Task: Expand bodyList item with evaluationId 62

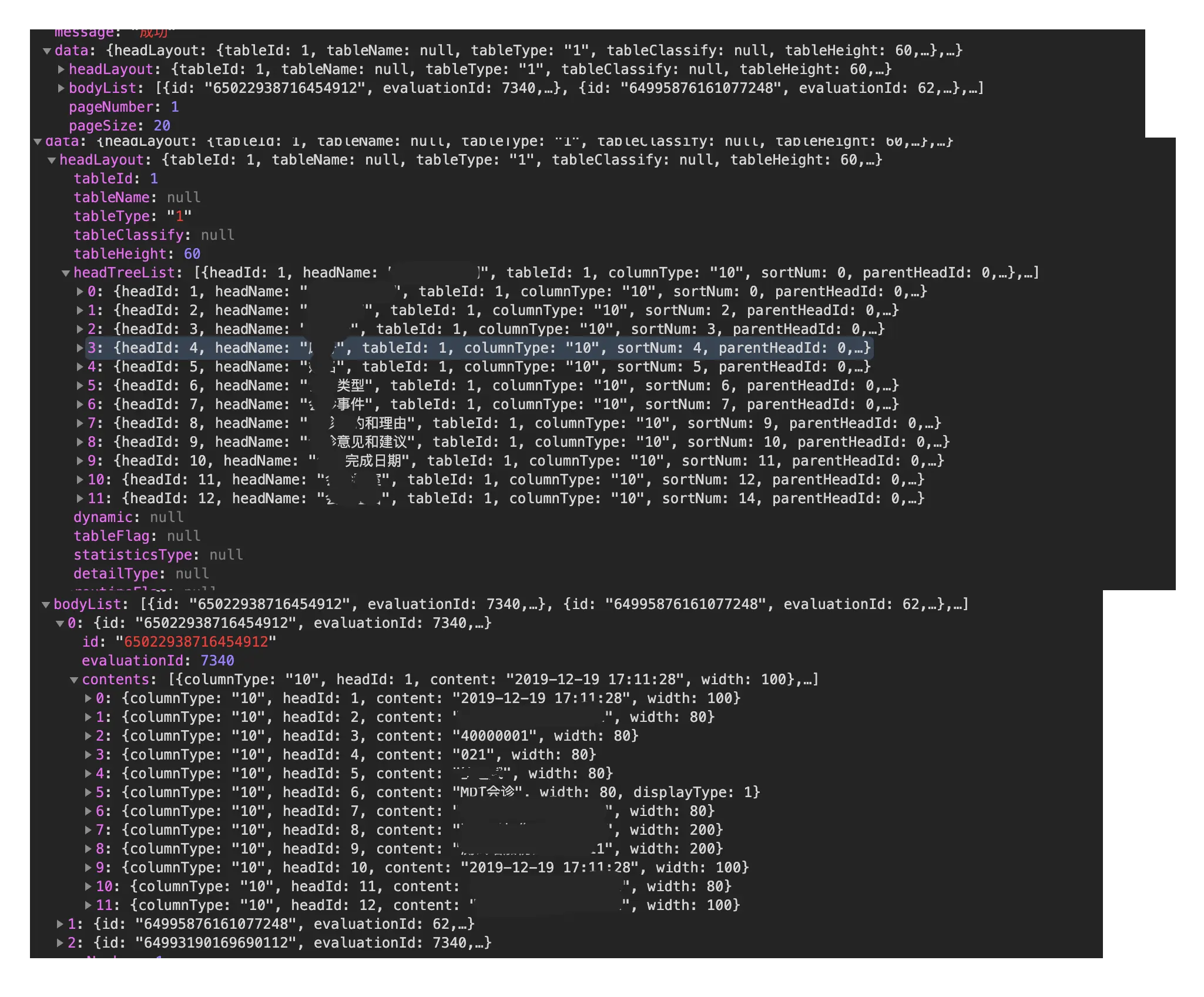Action: pyautogui.click(x=60, y=925)
